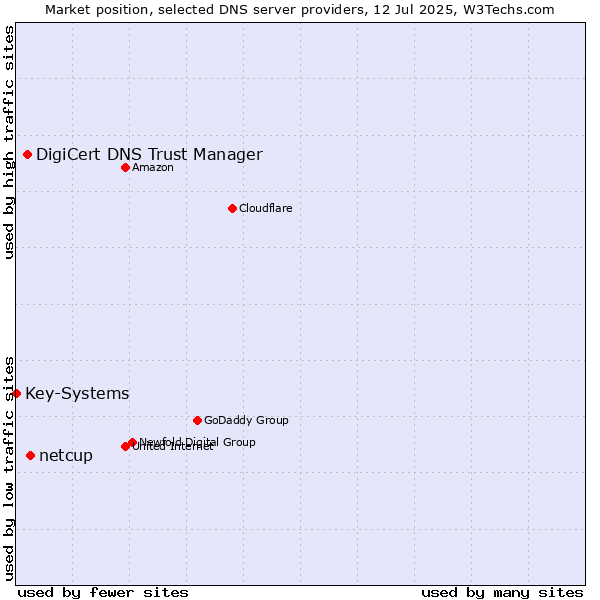Viewport: 600px width, 600px height.
Task: Click the 'used by fewer sites' axis label
Action: point(103,593)
